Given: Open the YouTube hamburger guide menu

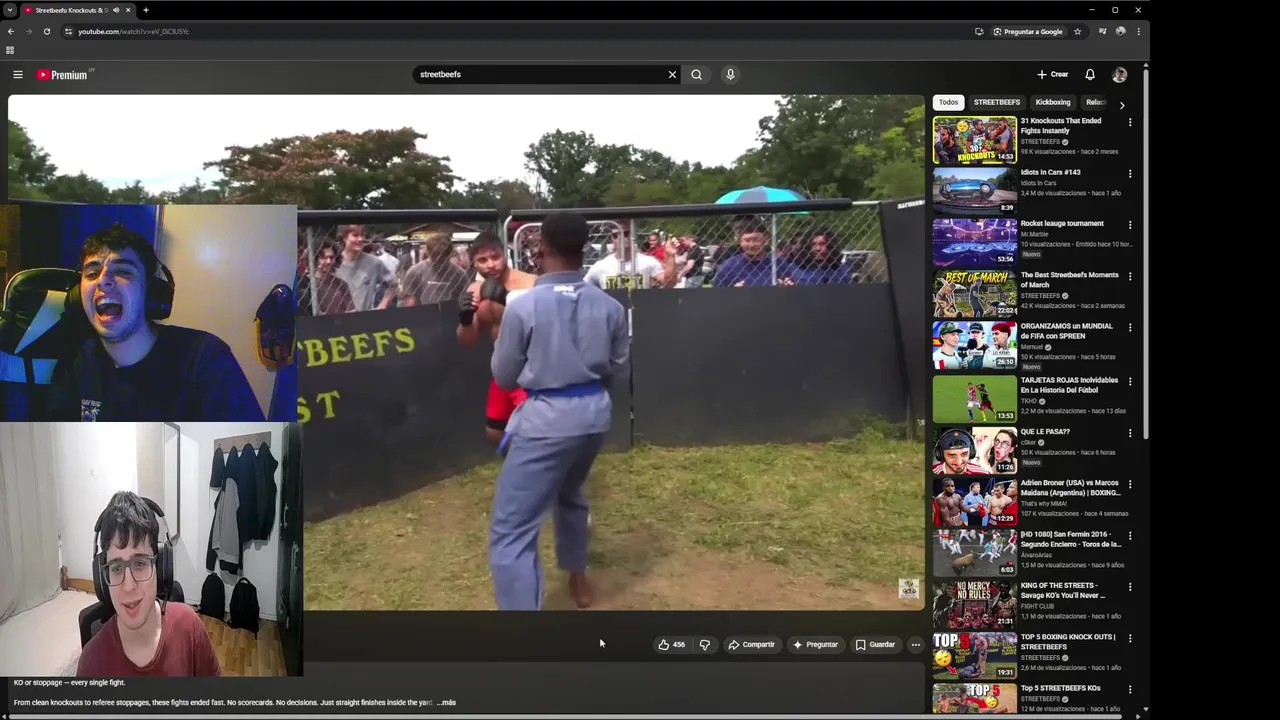Looking at the screenshot, I should click(17, 74).
